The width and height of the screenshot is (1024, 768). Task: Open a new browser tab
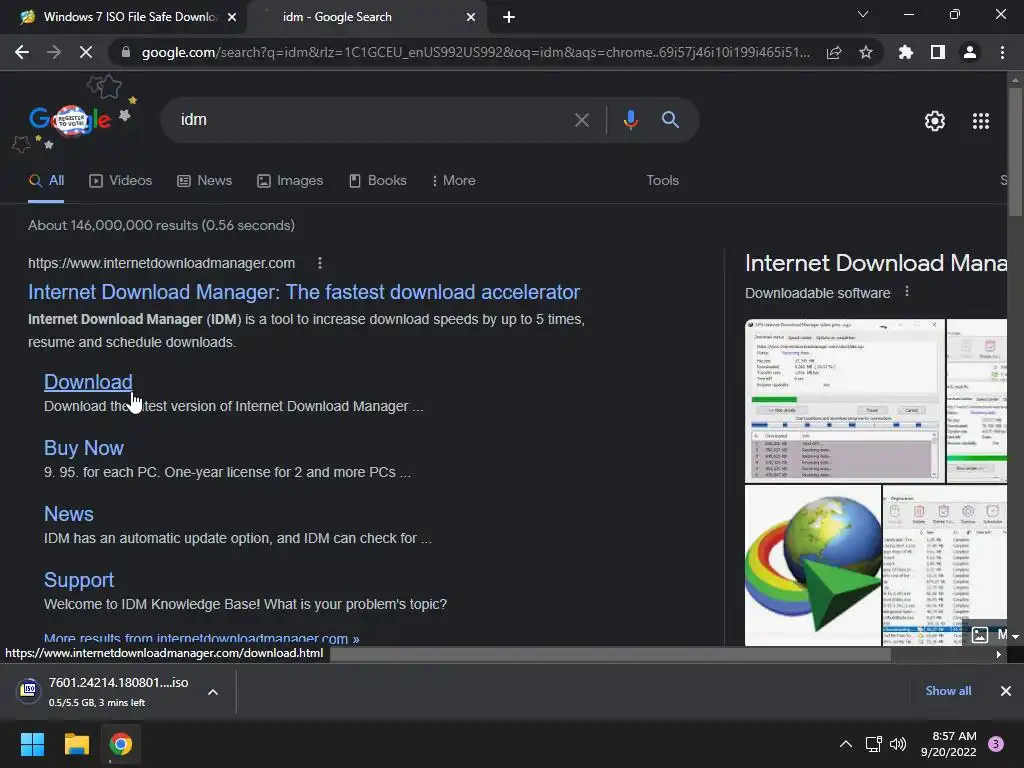point(509,17)
